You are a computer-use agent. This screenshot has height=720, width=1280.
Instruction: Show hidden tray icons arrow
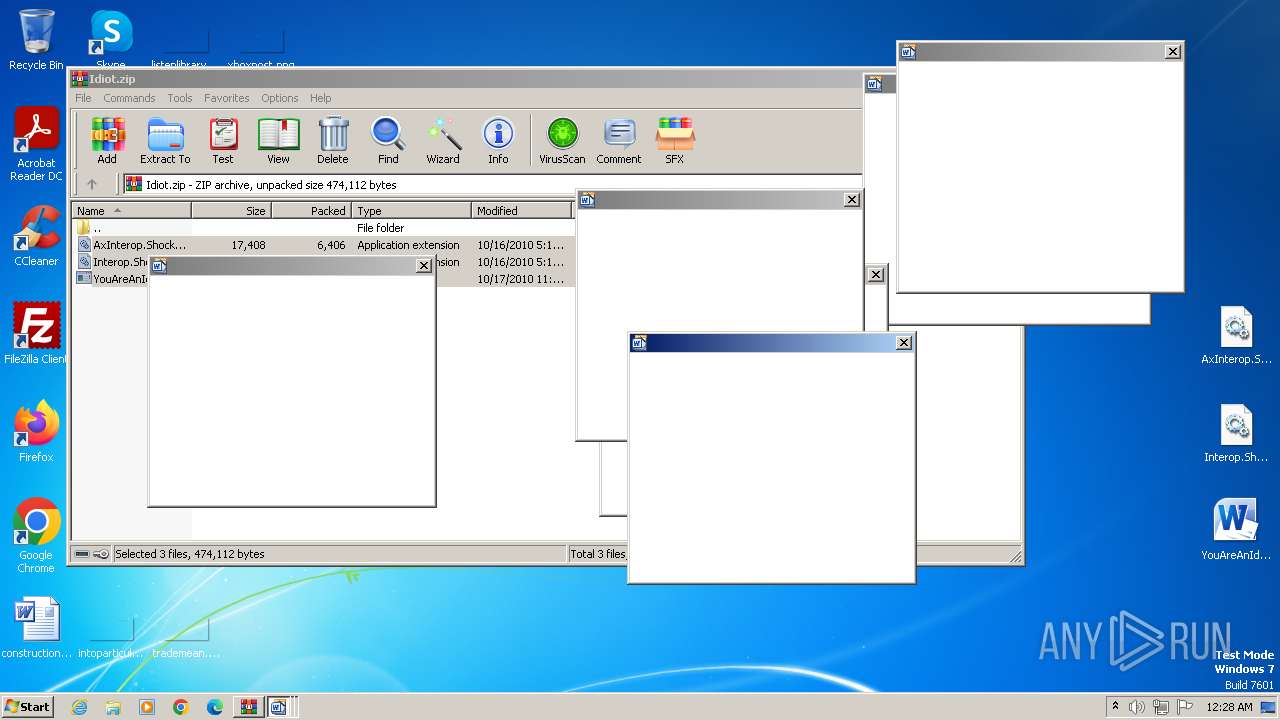point(1115,706)
